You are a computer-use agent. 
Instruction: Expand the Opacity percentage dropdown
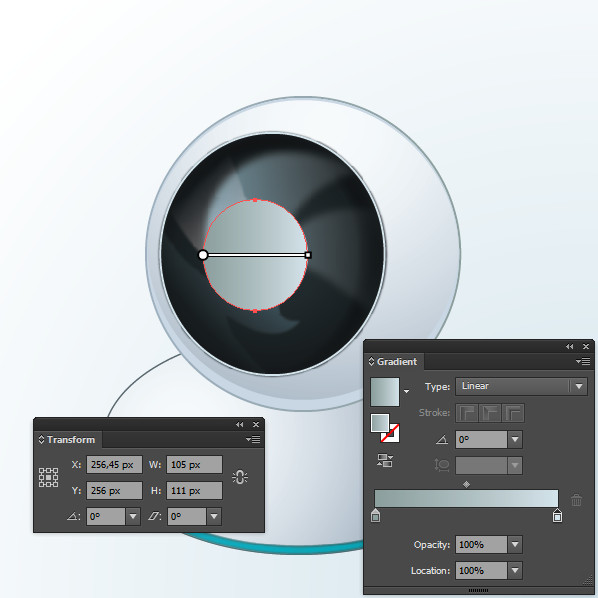515,545
